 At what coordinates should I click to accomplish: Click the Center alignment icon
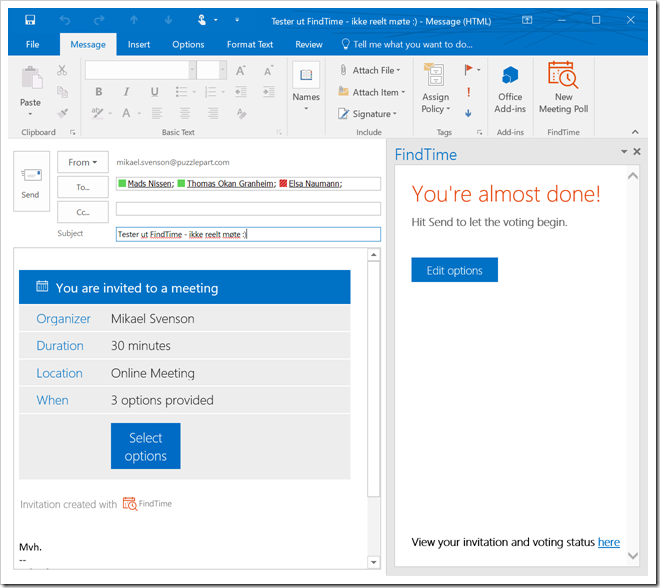point(185,113)
